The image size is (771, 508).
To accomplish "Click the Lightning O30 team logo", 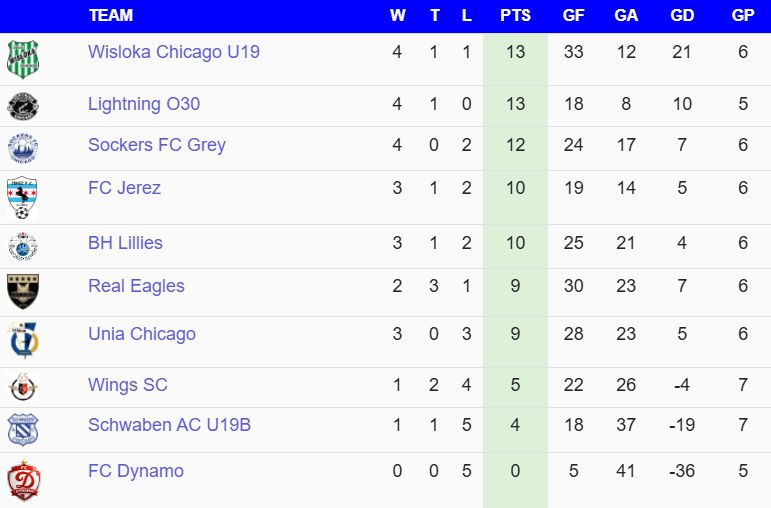I will [22, 106].
